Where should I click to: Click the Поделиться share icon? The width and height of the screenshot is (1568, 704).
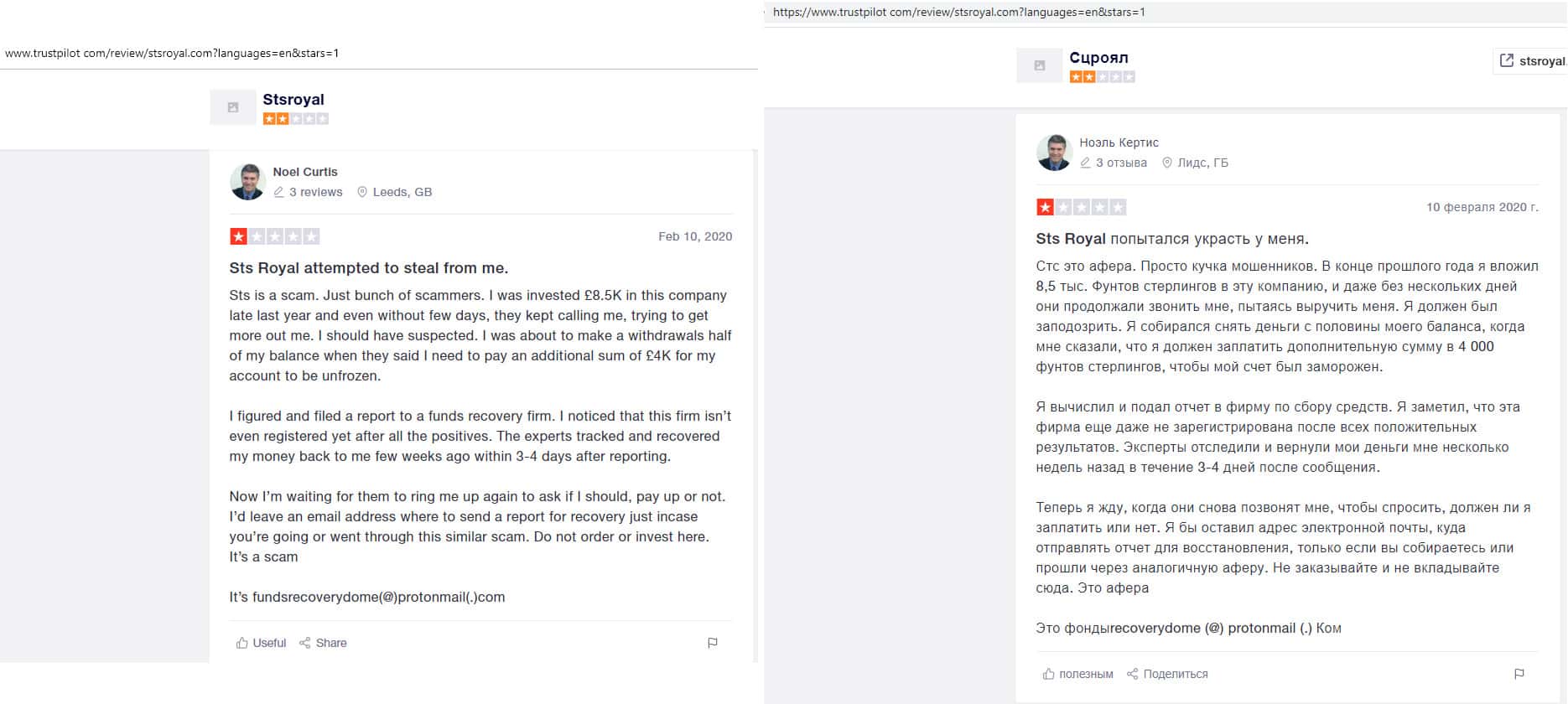1133,674
